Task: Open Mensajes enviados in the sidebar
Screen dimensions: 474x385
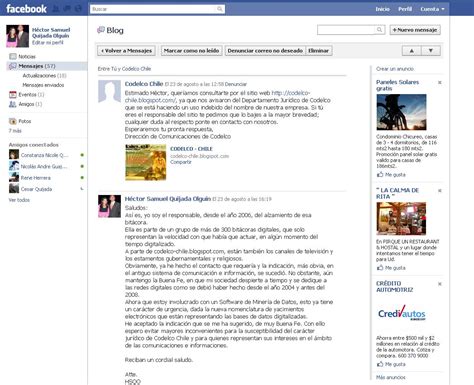Action: (x=43, y=85)
